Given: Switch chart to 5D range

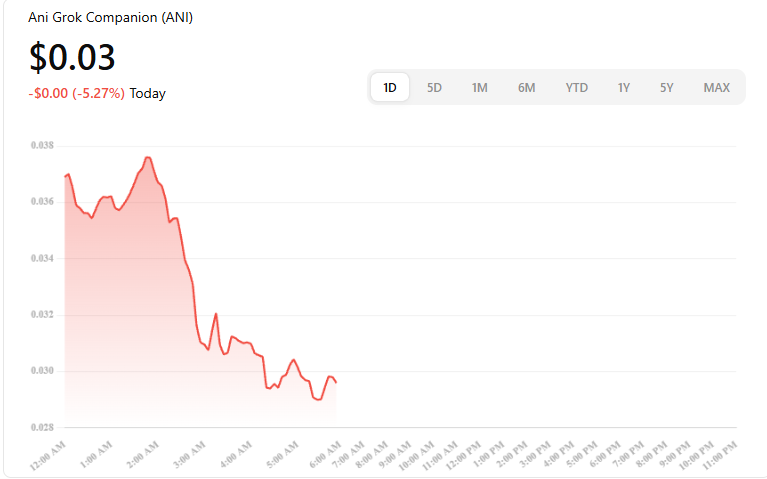Looking at the screenshot, I should click(x=434, y=88).
